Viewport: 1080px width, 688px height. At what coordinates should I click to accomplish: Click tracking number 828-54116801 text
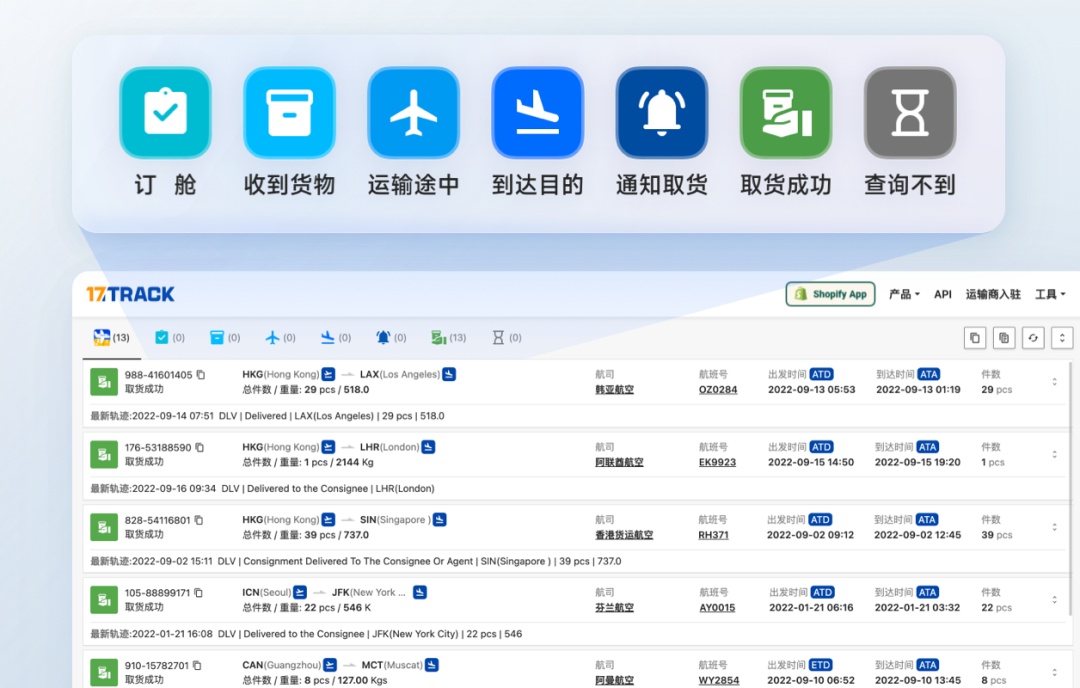(x=157, y=520)
